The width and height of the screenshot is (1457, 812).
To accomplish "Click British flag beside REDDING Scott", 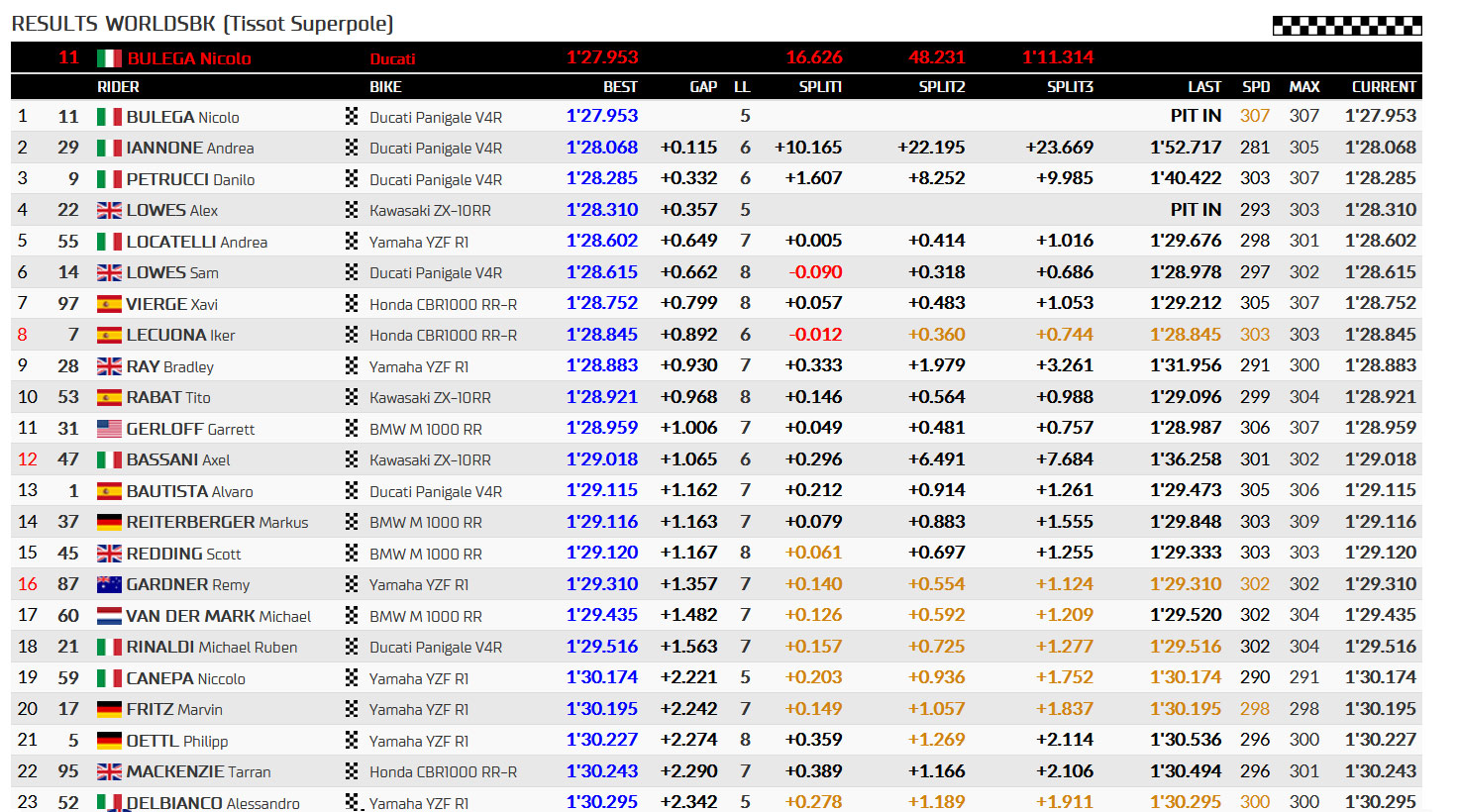I will (109, 554).
